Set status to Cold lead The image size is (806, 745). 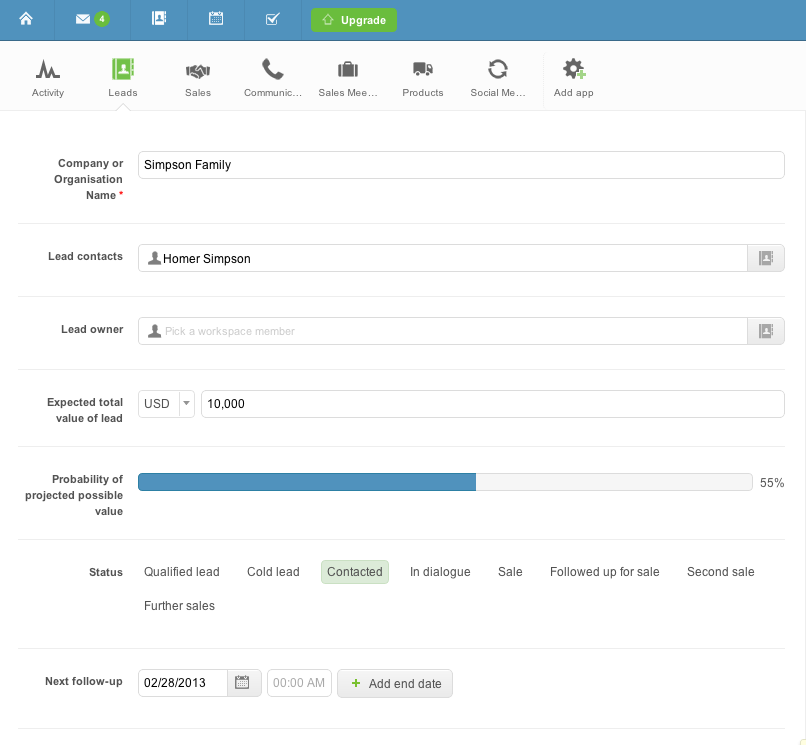(x=273, y=572)
